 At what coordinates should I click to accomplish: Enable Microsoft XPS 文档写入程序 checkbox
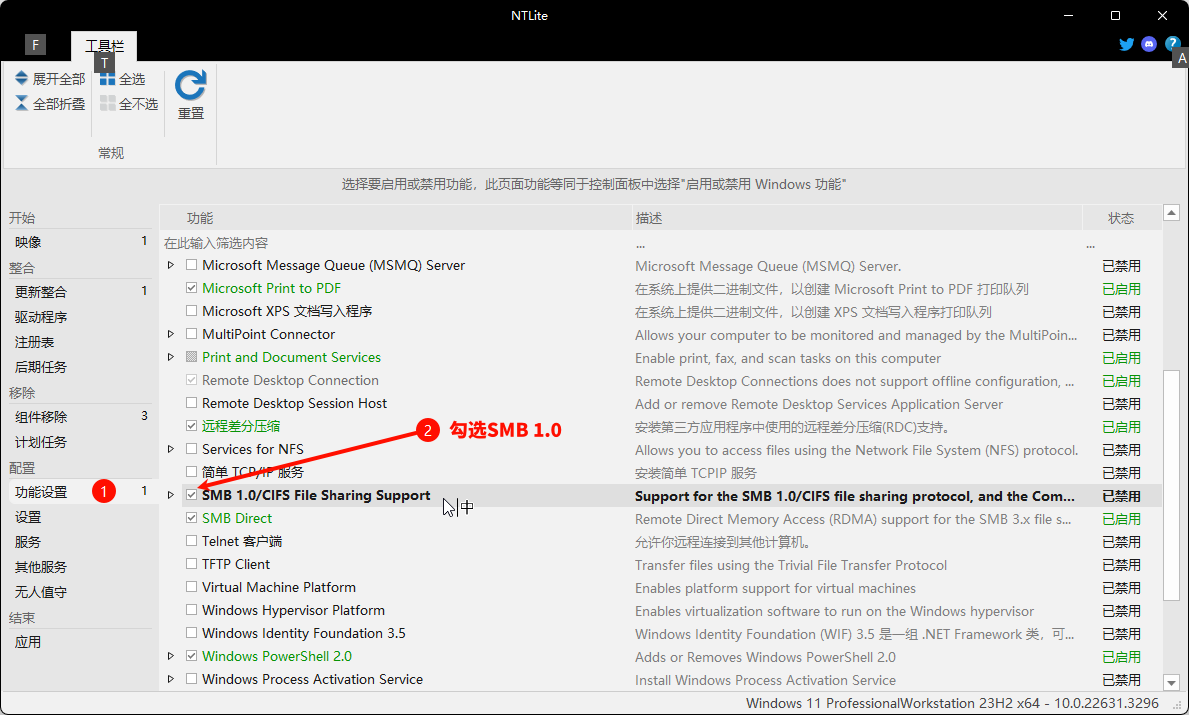192,311
